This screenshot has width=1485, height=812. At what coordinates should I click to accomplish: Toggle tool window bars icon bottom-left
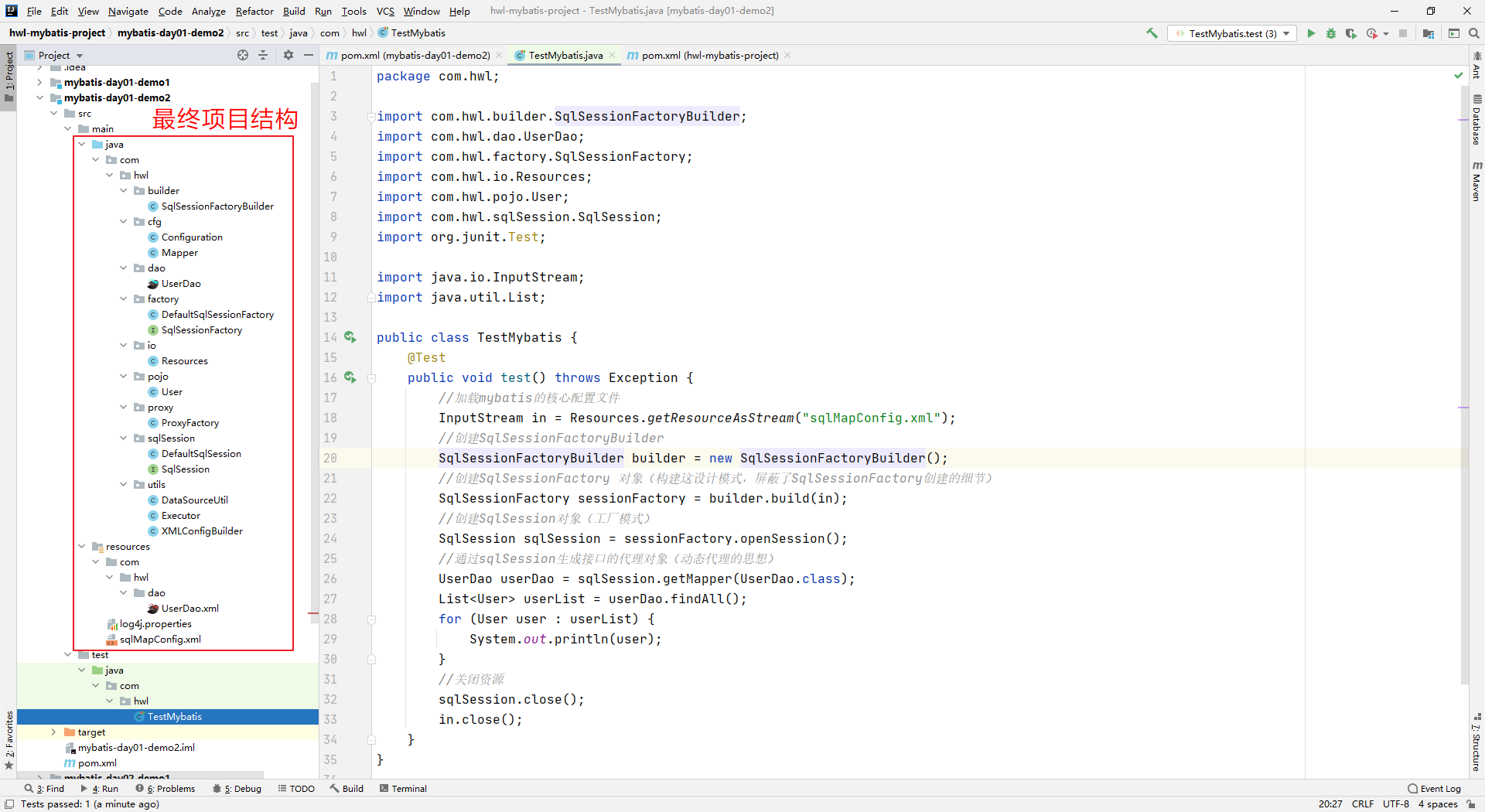pyautogui.click(x=9, y=804)
